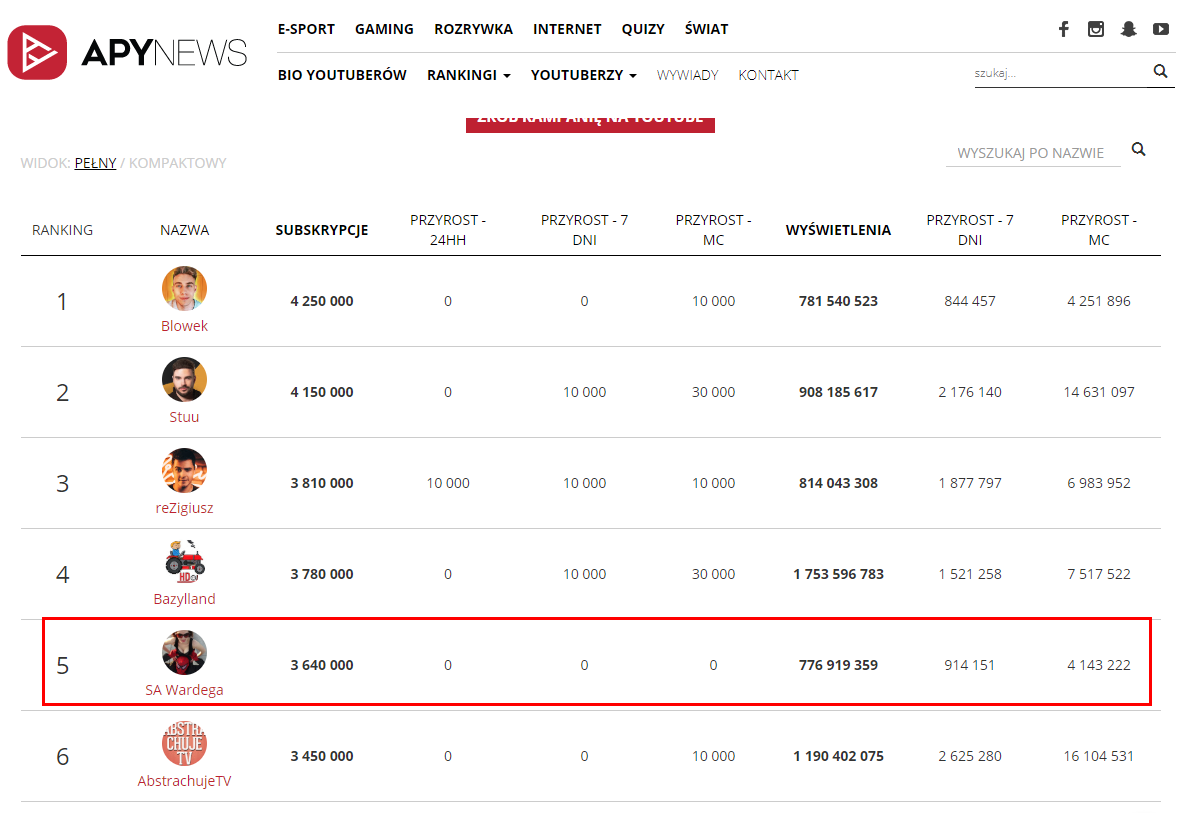Open reZigiusz's avatar thumbnail
Image resolution: width=1187 pixels, height=813 pixels.
click(x=184, y=470)
